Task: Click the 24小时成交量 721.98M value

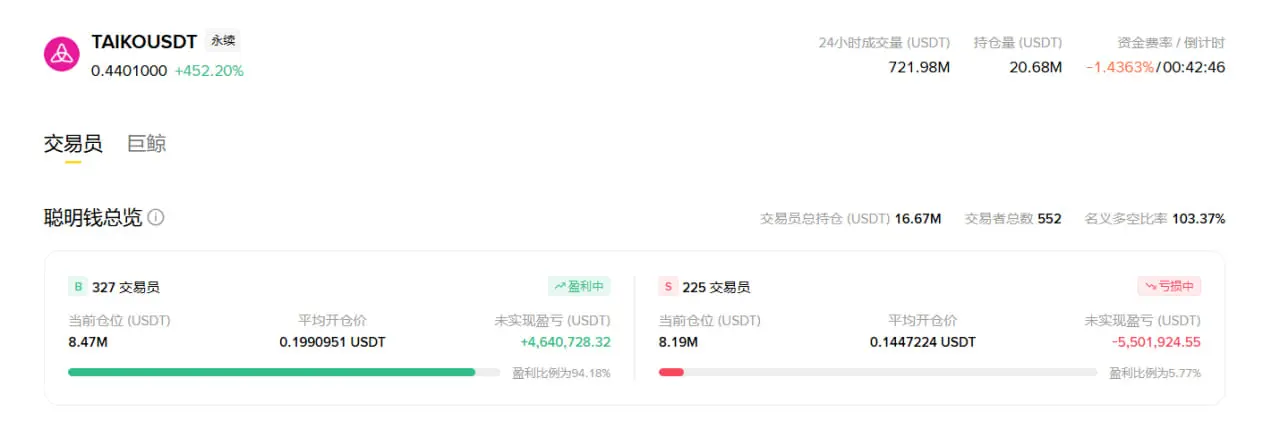Action: (x=919, y=67)
